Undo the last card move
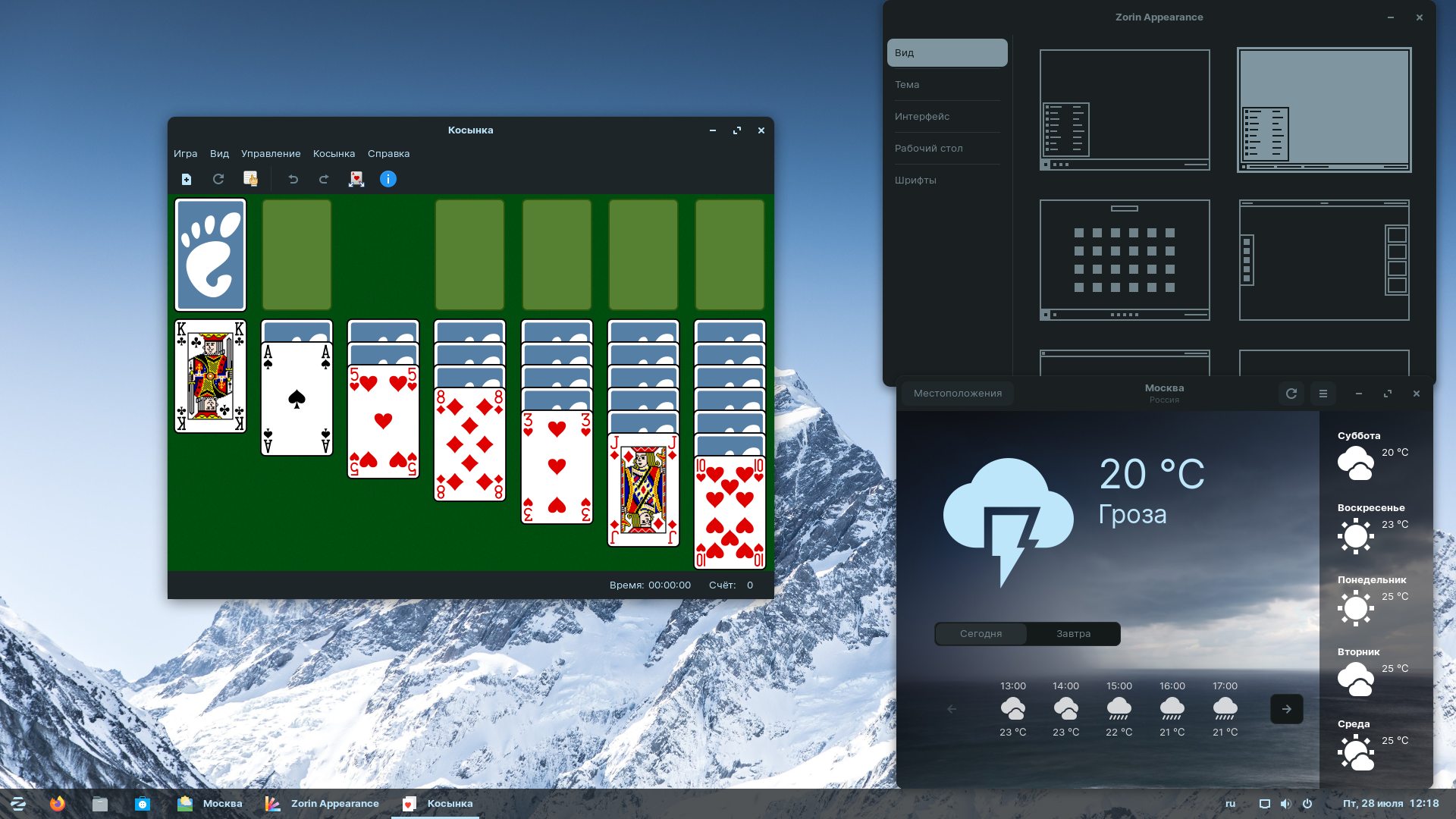The width and height of the screenshot is (1456, 819). [x=293, y=179]
